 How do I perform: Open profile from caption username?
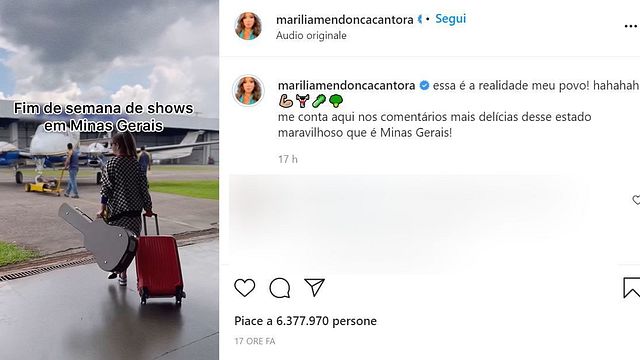pyautogui.click(x=346, y=85)
